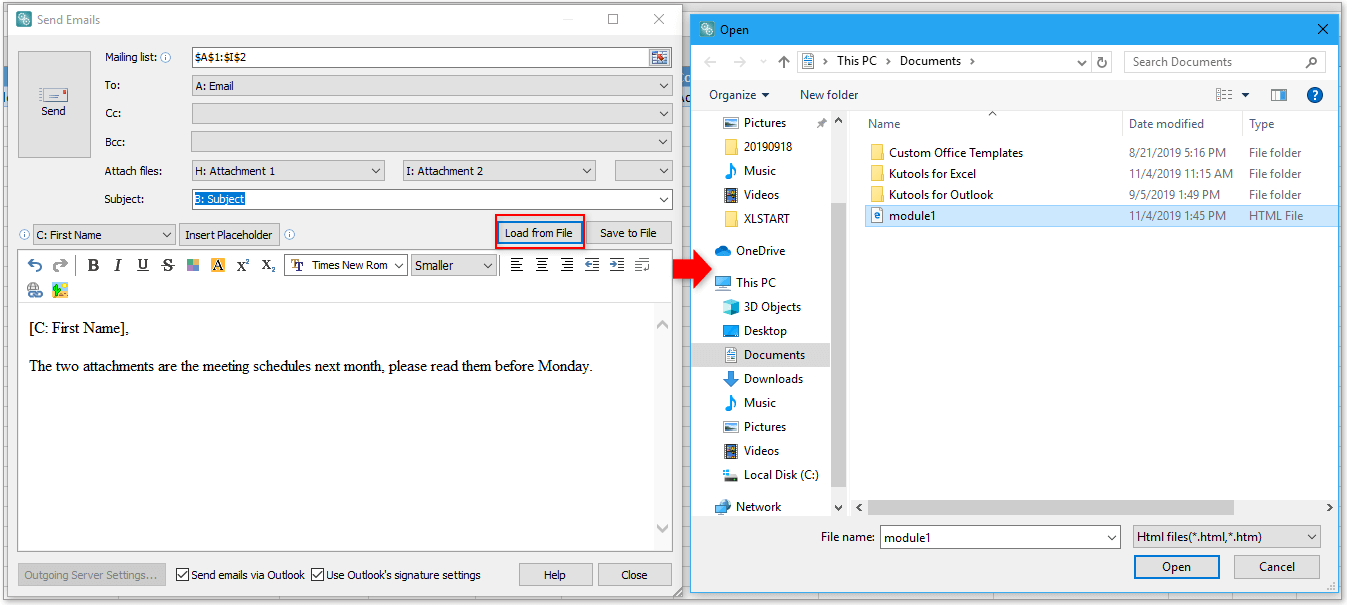Viewport: 1347px width, 605px height.
Task: Click the Load from File button
Action: pos(539,233)
